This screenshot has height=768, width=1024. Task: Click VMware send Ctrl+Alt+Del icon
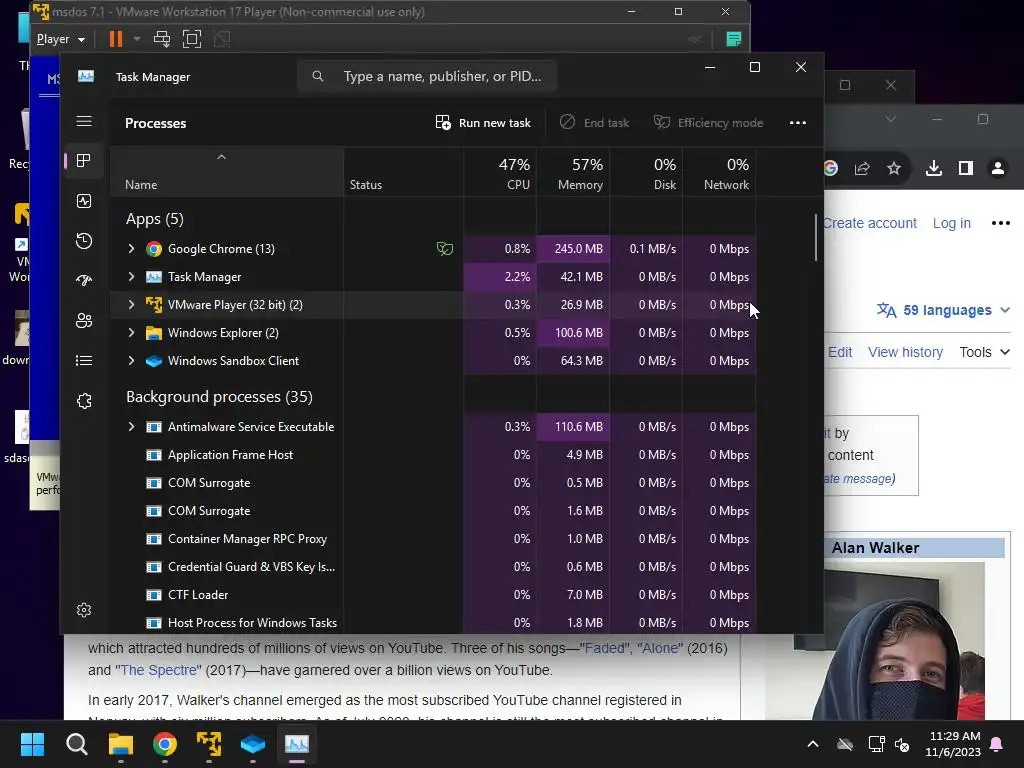162,39
